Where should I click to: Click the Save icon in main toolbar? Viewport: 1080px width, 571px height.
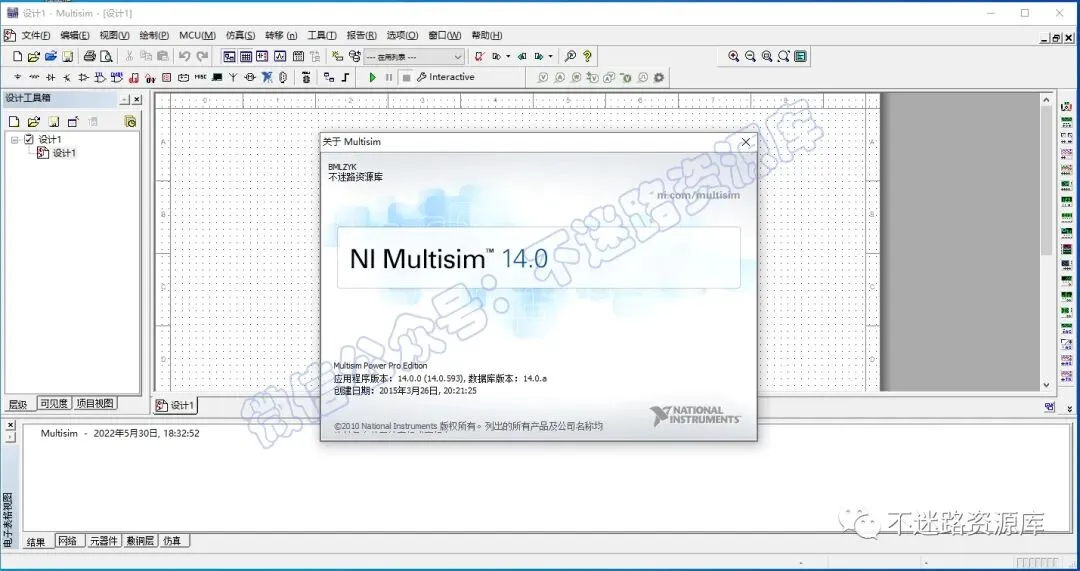(68, 56)
